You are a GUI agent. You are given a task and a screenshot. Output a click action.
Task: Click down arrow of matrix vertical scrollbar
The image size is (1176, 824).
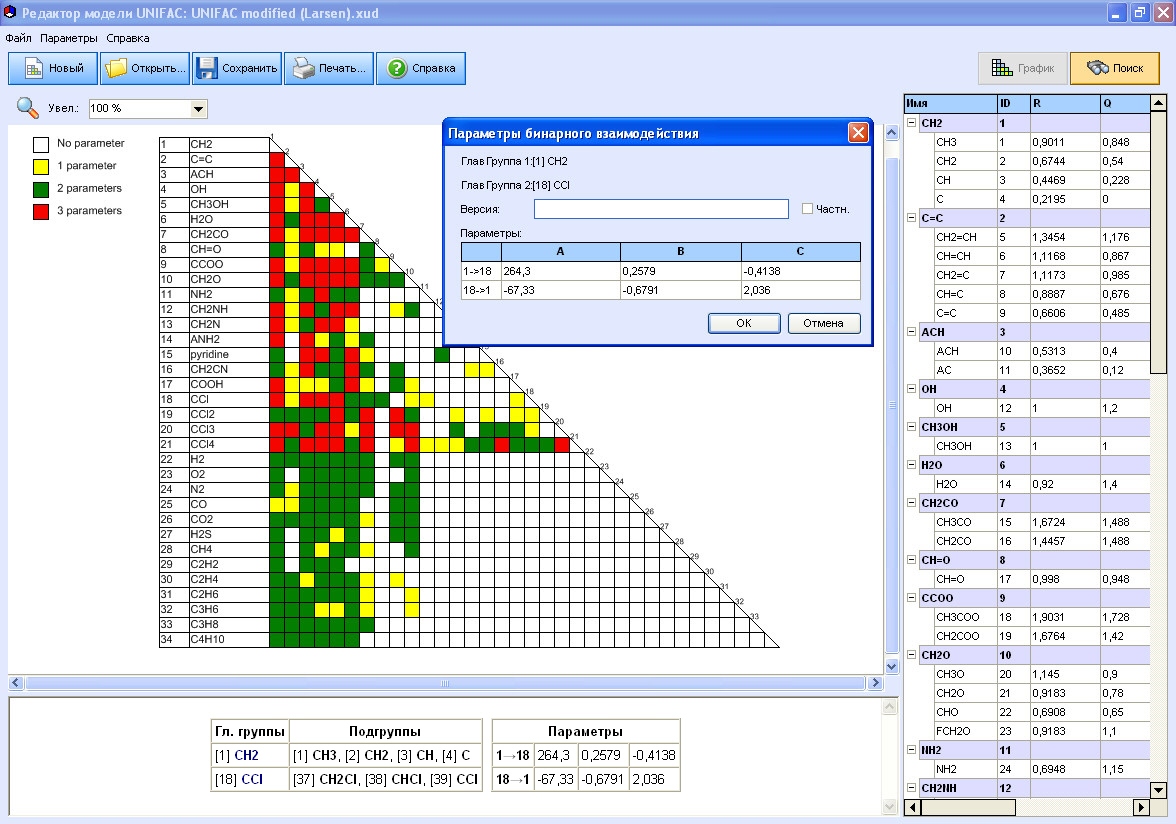click(892, 666)
